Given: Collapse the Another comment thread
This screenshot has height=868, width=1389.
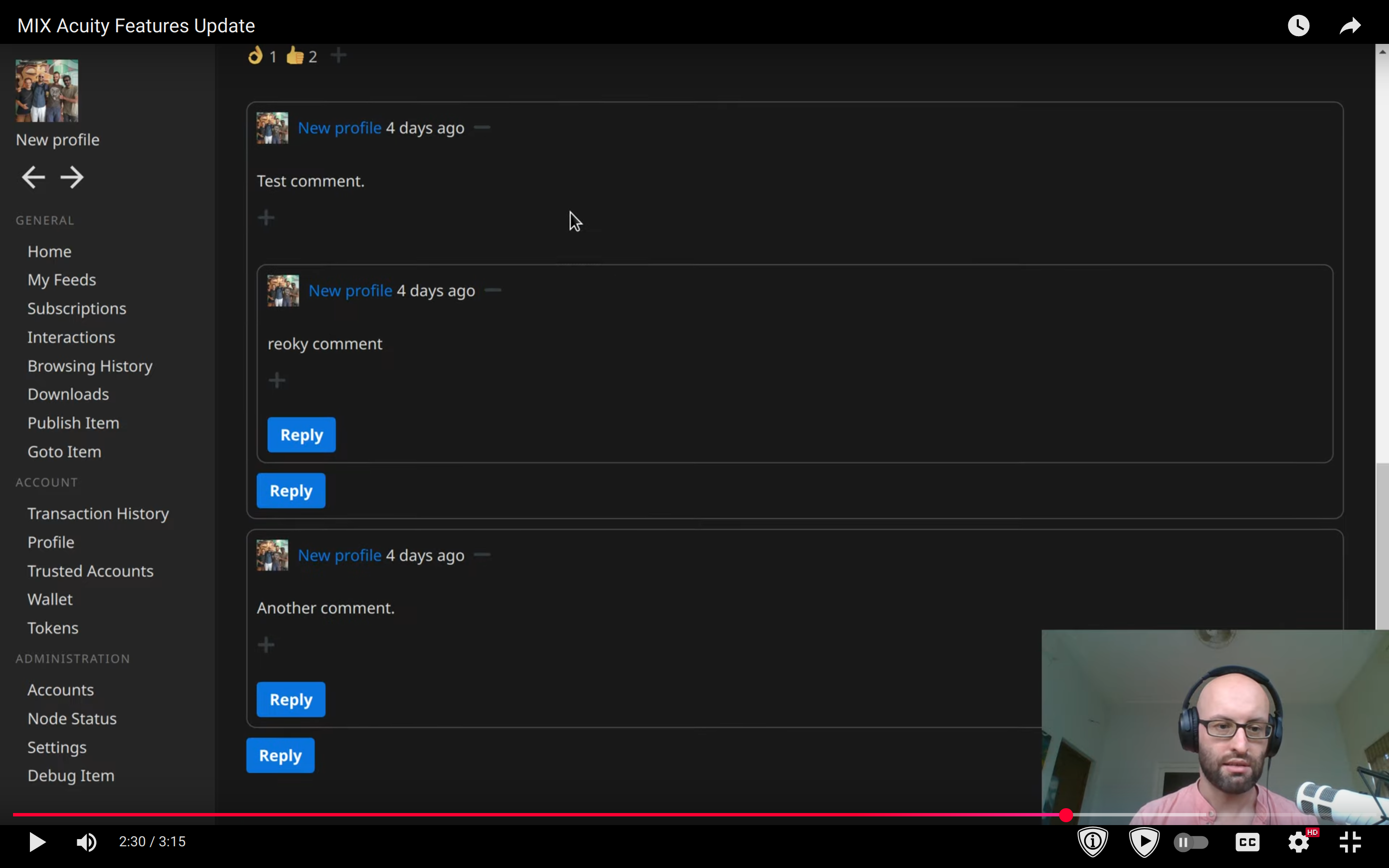Looking at the screenshot, I should [x=482, y=555].
